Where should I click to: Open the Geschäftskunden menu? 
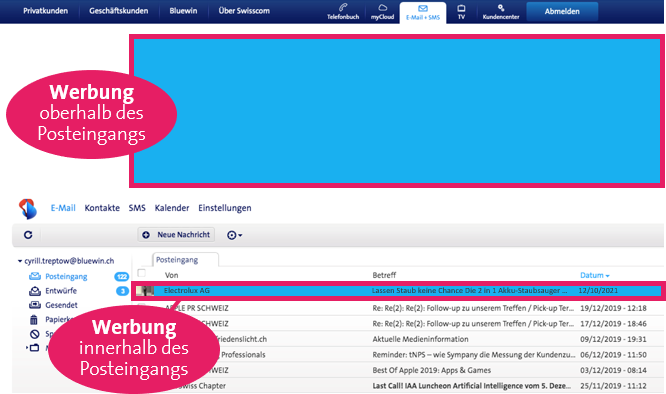click(119, 11)
